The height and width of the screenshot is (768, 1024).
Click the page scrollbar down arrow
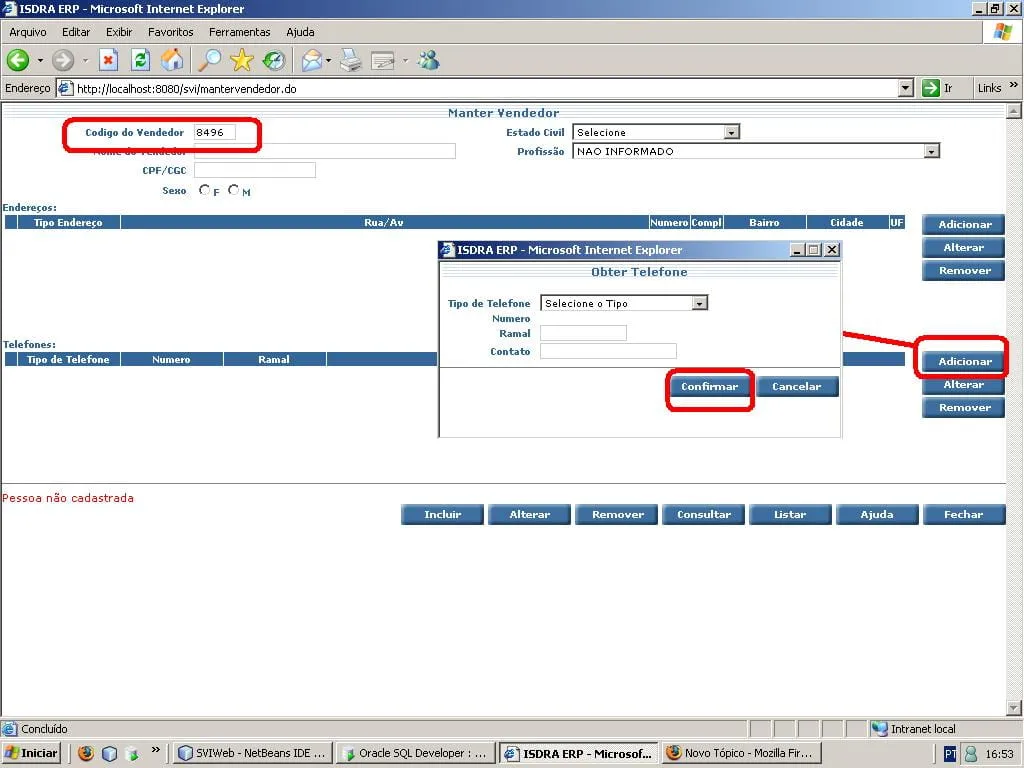coord(1014,707)
